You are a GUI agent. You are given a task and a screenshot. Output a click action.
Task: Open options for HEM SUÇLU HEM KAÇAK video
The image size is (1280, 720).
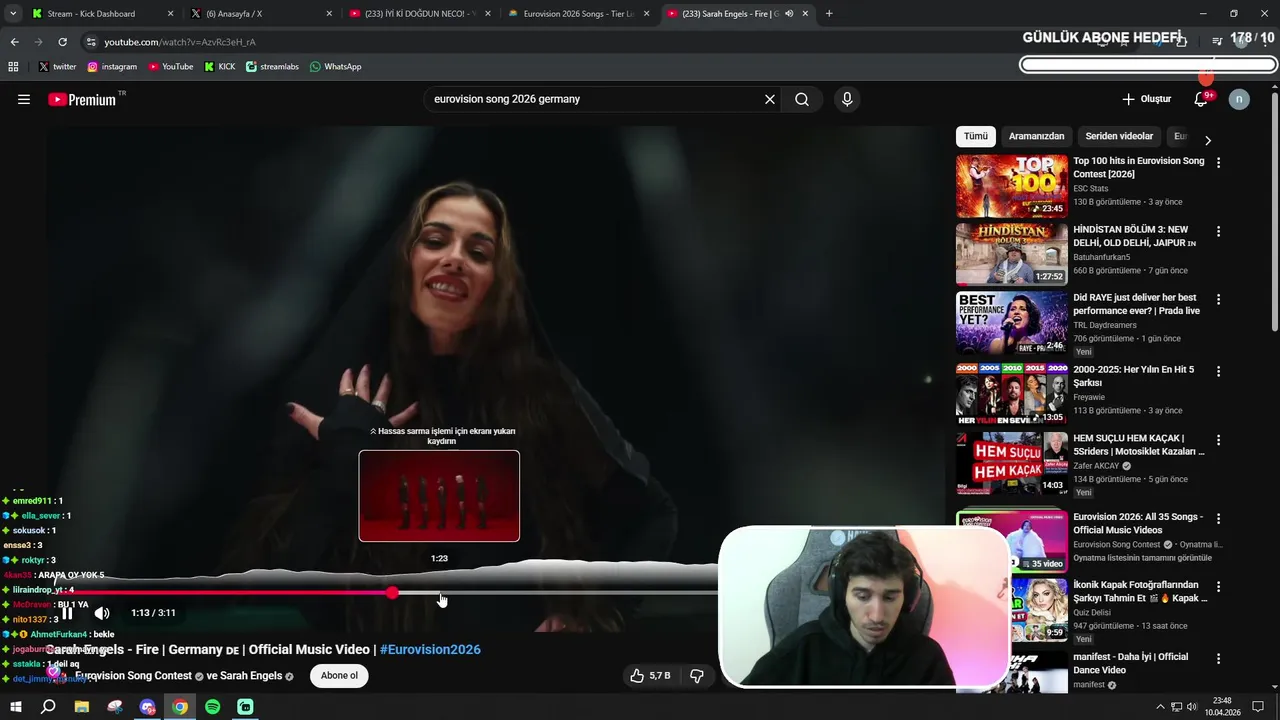(1218, 440)
